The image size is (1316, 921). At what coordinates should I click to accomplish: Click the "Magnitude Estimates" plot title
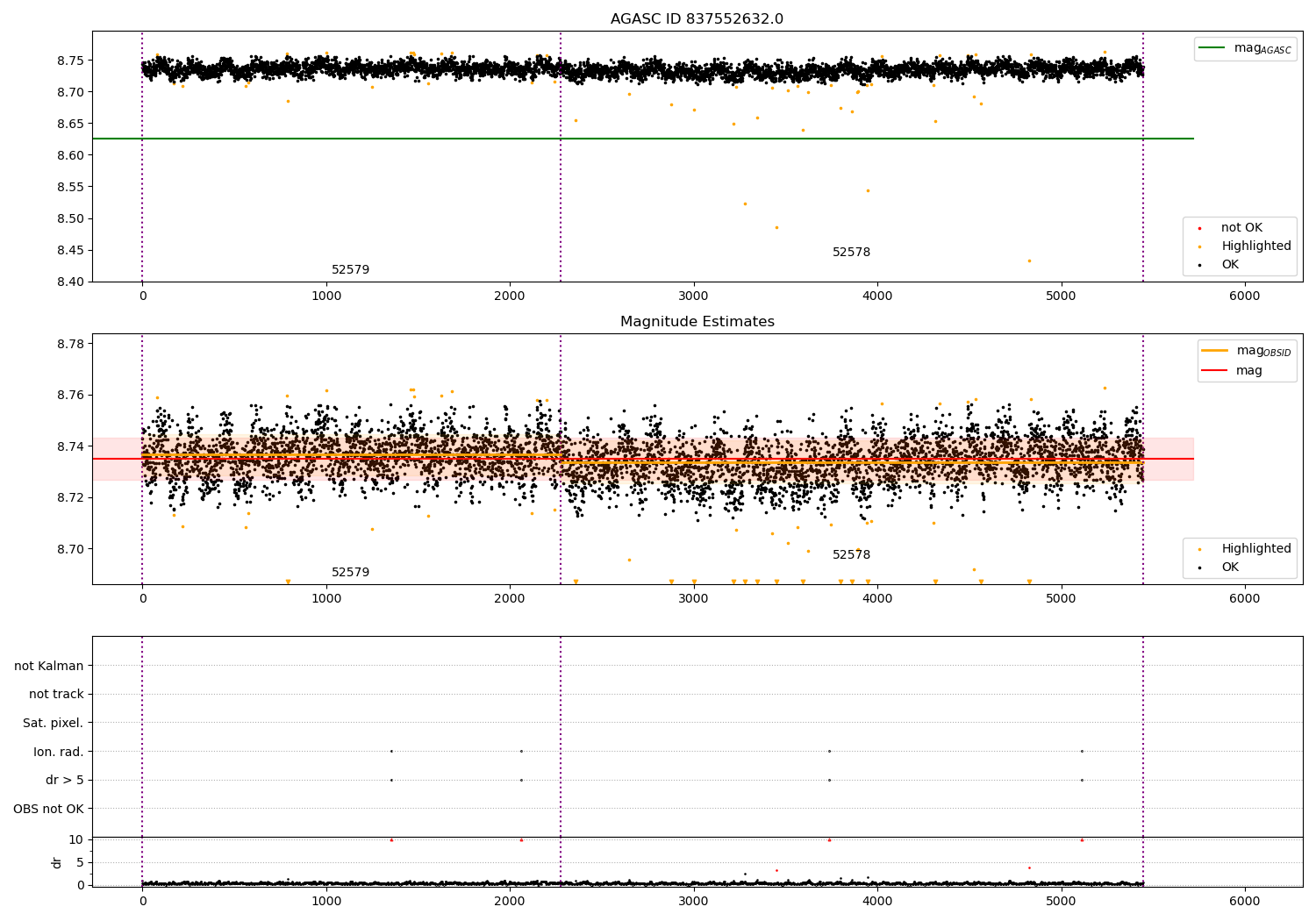(697, 322)
